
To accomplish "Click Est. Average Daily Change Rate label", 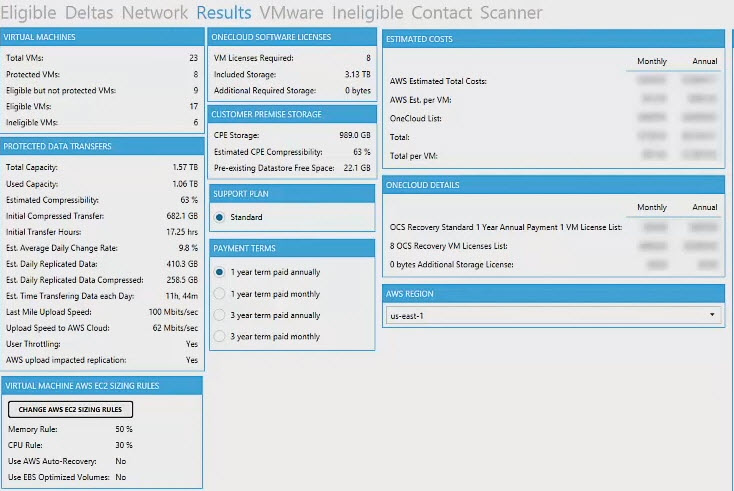I will (62, 248).
